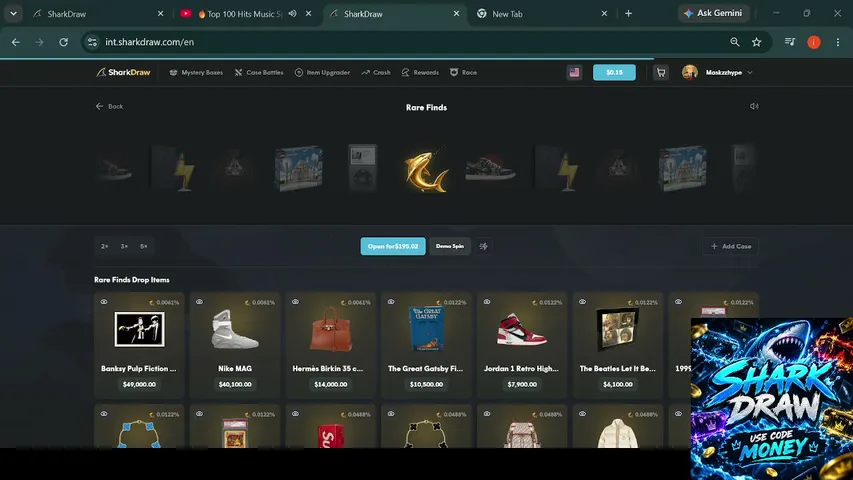Click browser forward arrow
The width and height of the screenshot is (853, 480).
coord(39,42)
